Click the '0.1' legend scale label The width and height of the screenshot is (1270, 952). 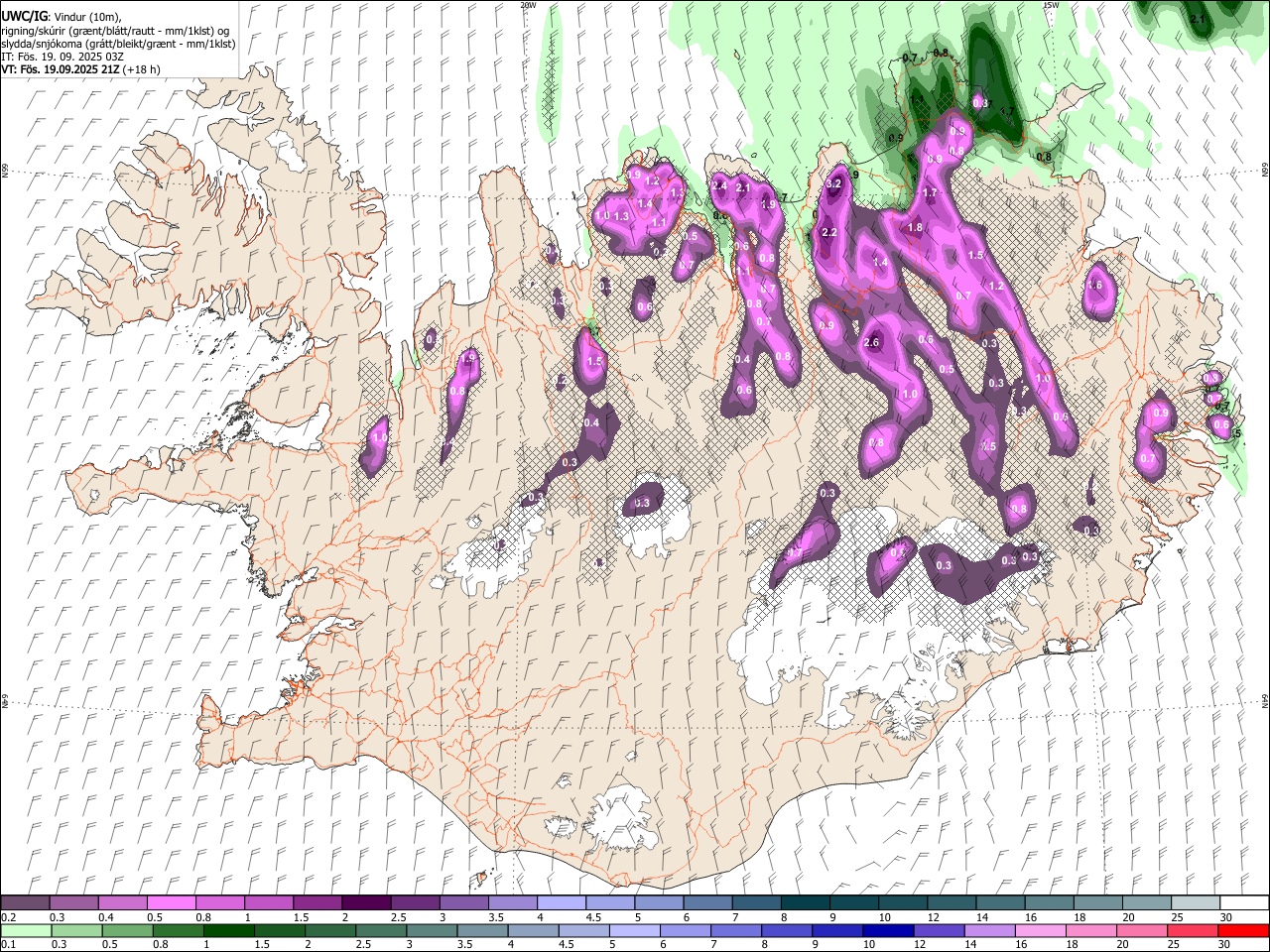point(9,945)
